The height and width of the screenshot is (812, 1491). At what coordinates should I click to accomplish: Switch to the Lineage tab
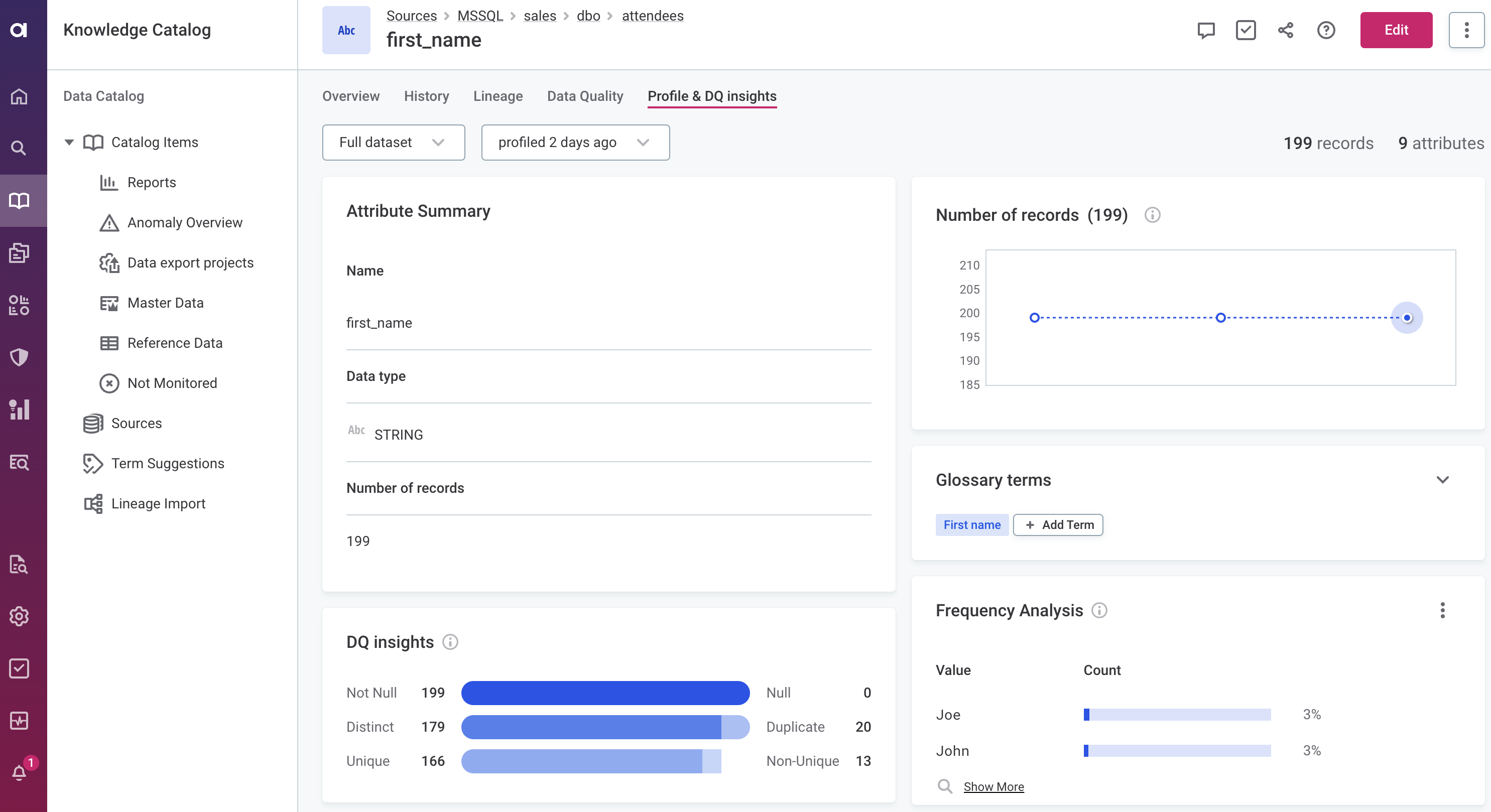click(x=498, y=96)
